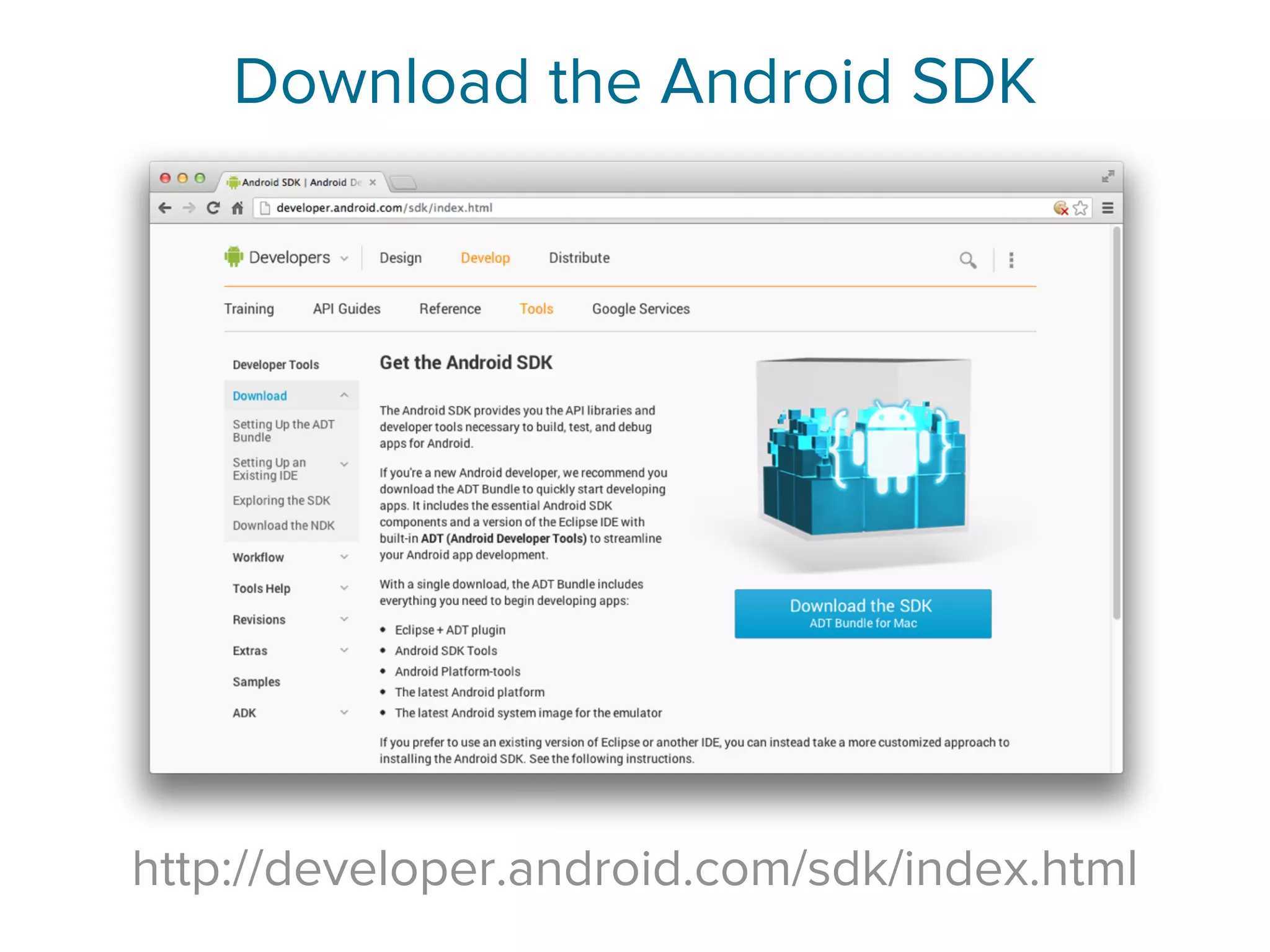This screenshot has height=952, width=1270.
Task: Close the Android SDK browser tab
Action: coord(373,182)
